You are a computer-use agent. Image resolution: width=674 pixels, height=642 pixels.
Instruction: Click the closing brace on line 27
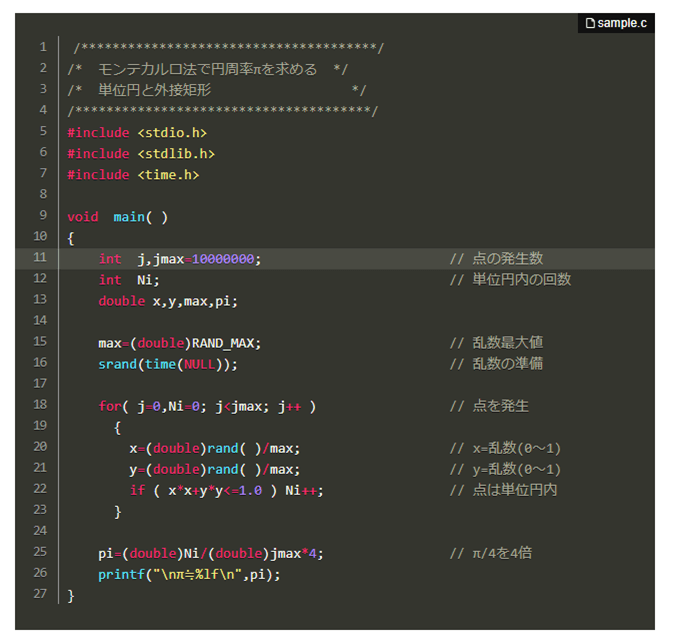(71, 596)
